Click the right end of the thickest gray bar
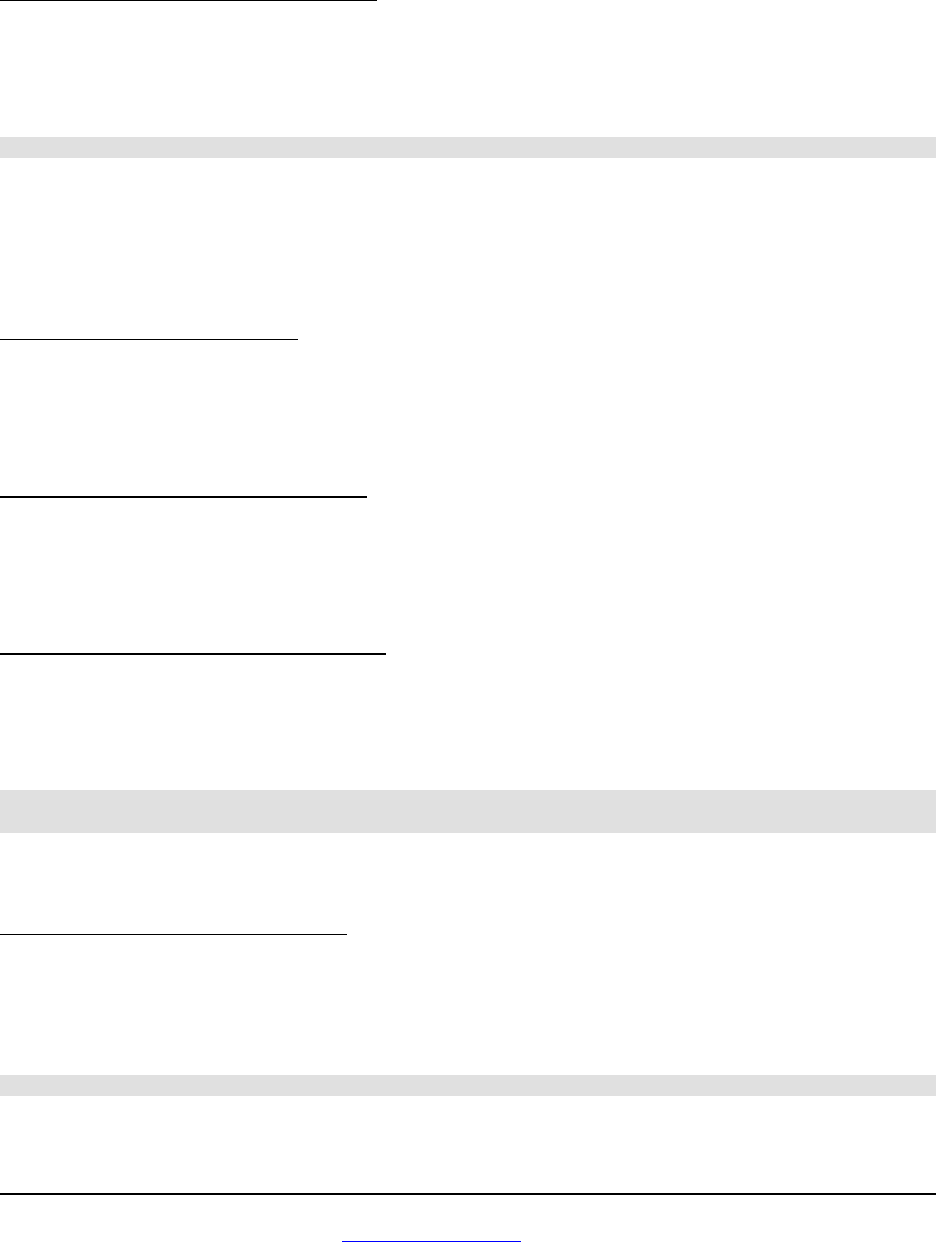 (x=931, y=811)
